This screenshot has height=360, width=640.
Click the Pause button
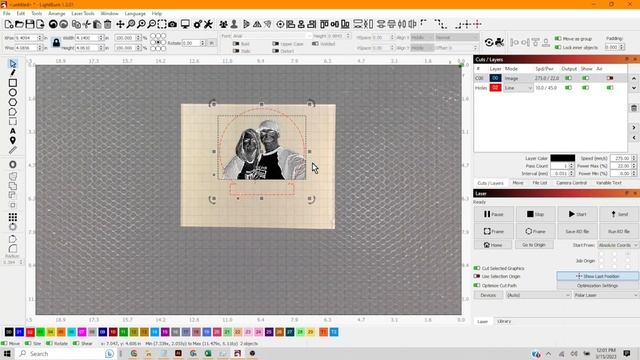pos(493,214)
